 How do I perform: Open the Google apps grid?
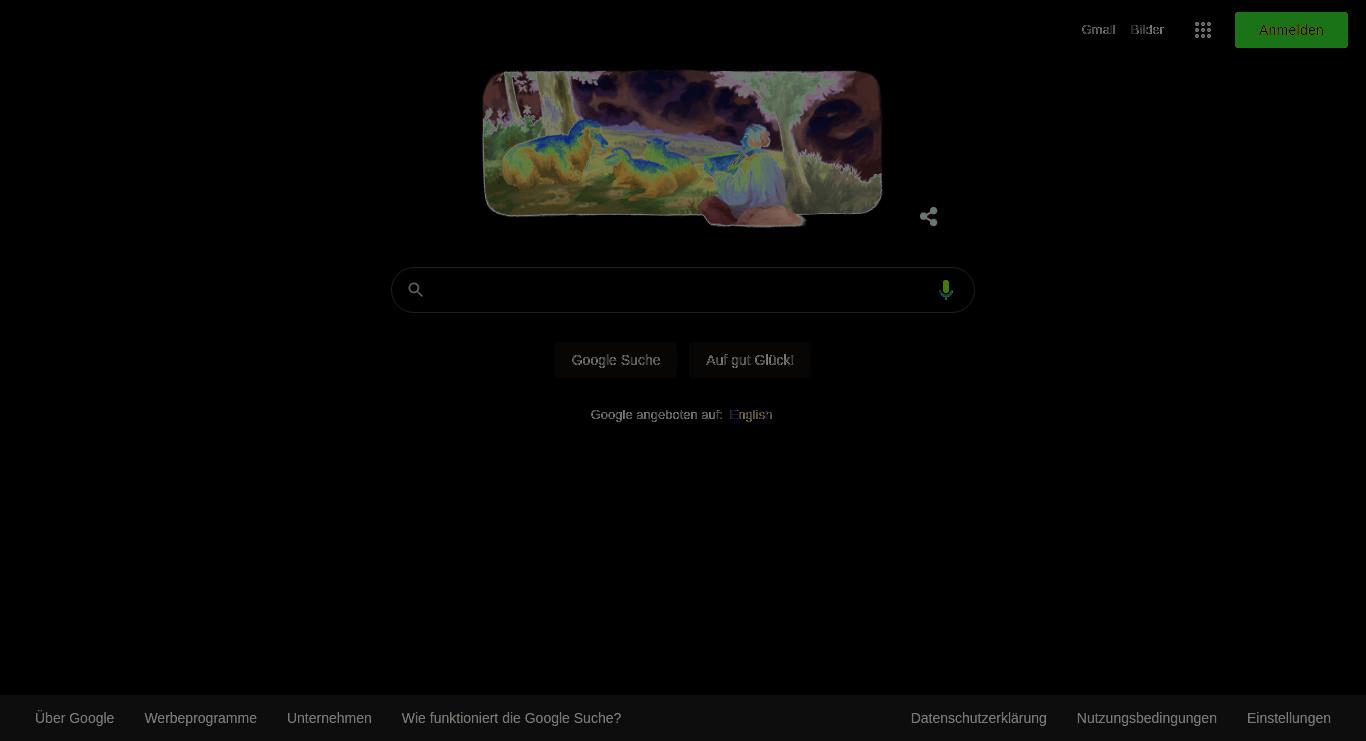pos(1203,30)
